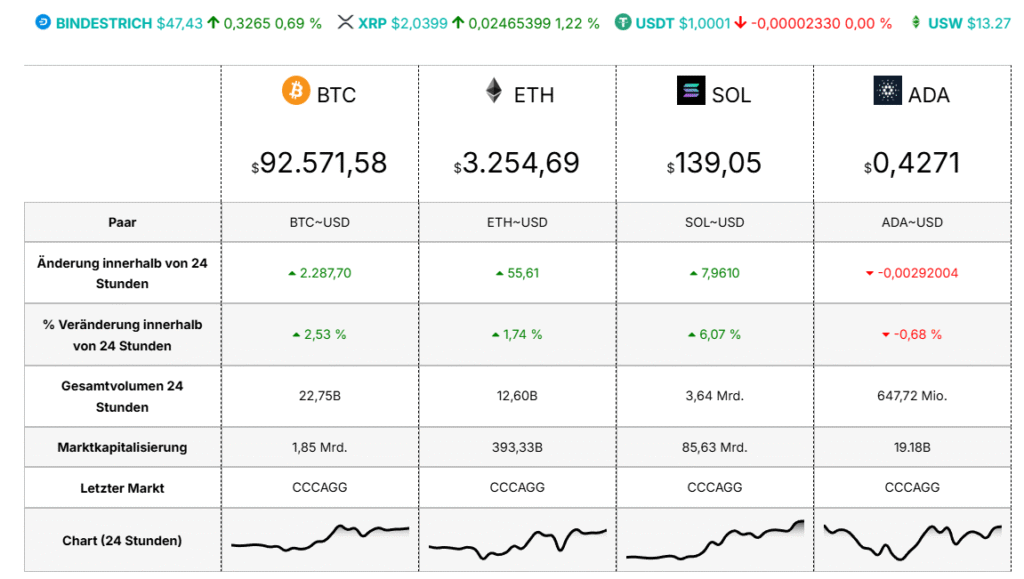Click the USDT Tether ticker icon
This screenshot has height=579, width=1024.
623,23
